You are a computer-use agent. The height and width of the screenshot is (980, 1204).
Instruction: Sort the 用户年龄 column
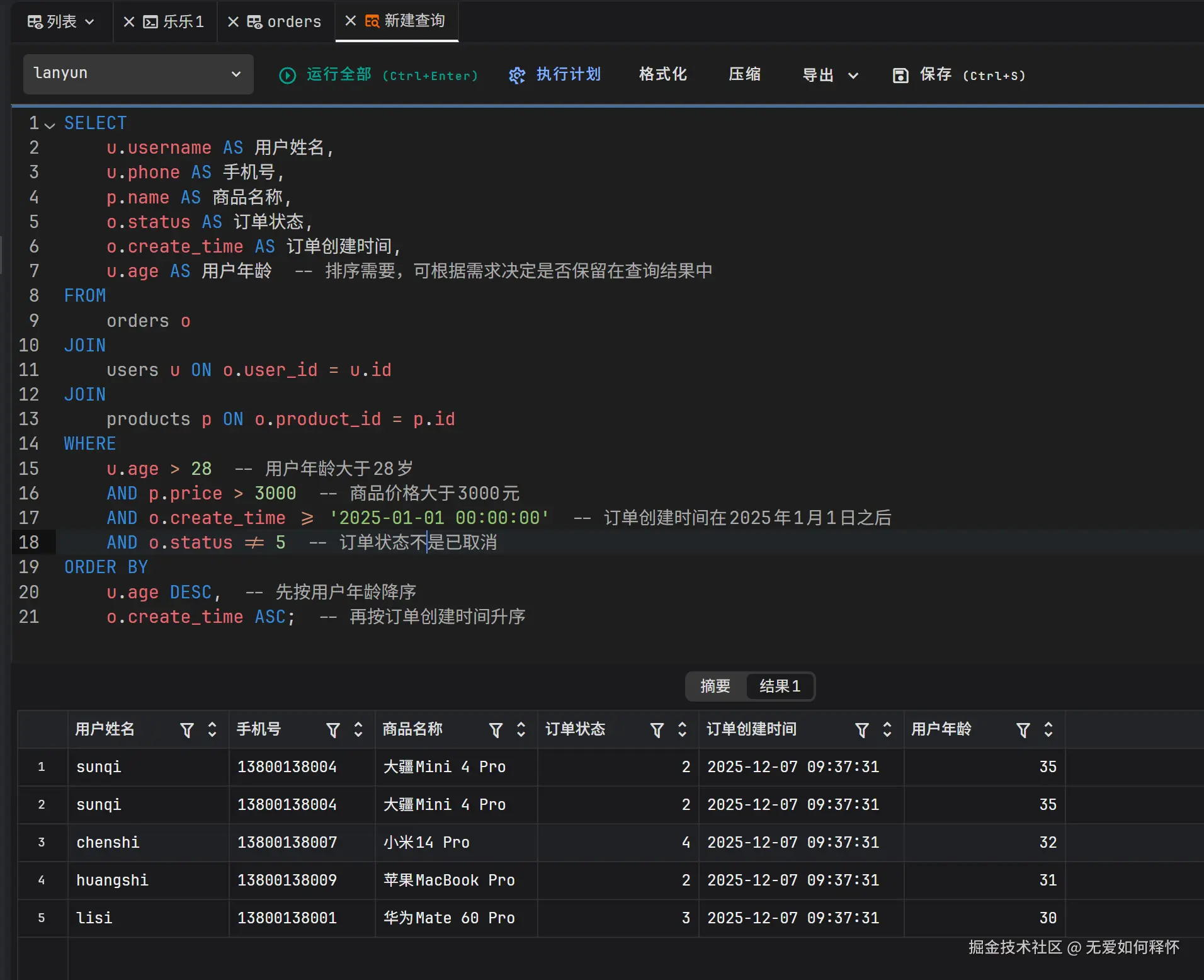point(1048,729)
